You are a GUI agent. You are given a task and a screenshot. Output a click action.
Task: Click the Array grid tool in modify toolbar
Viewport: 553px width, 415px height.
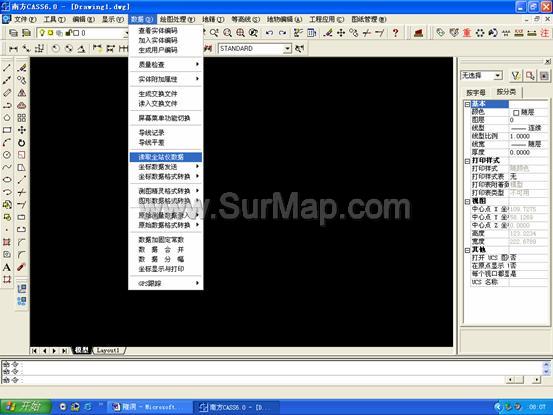22,118
